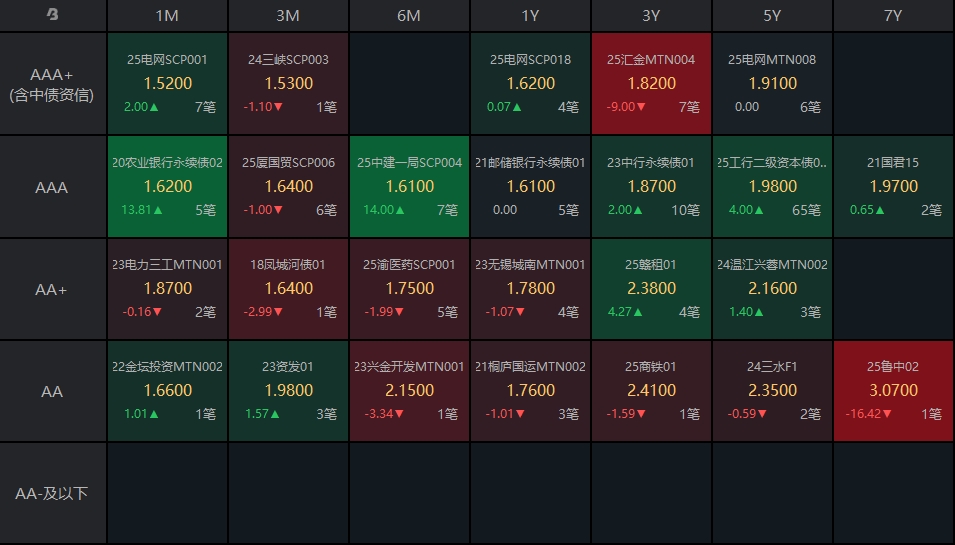The image size is (955, 545).
Task: Click the 3.0700 yield value
Action: point(893,390)
